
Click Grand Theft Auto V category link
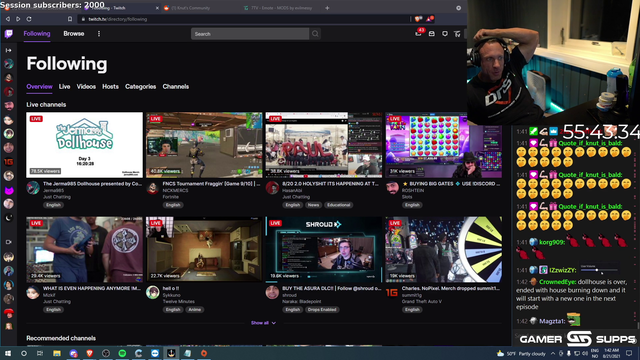click(x=422, y=301)
